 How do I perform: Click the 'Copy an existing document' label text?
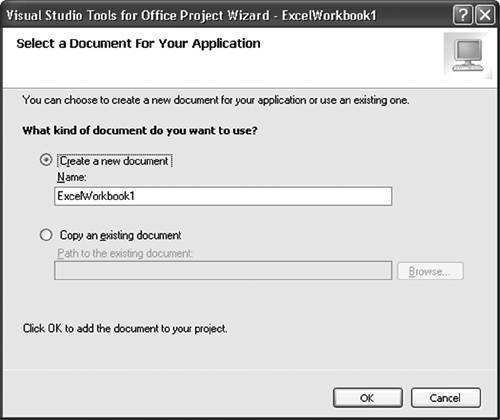tap(120, 235)
